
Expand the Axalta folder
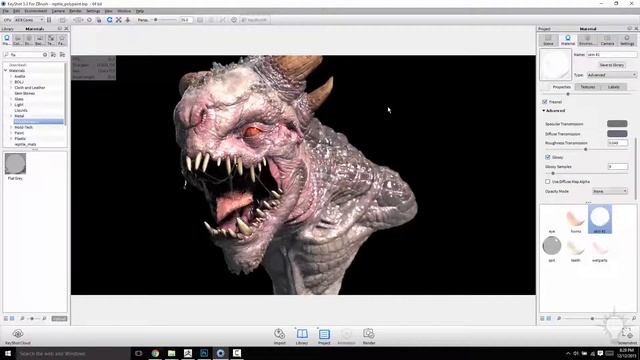tap(11, 76)
